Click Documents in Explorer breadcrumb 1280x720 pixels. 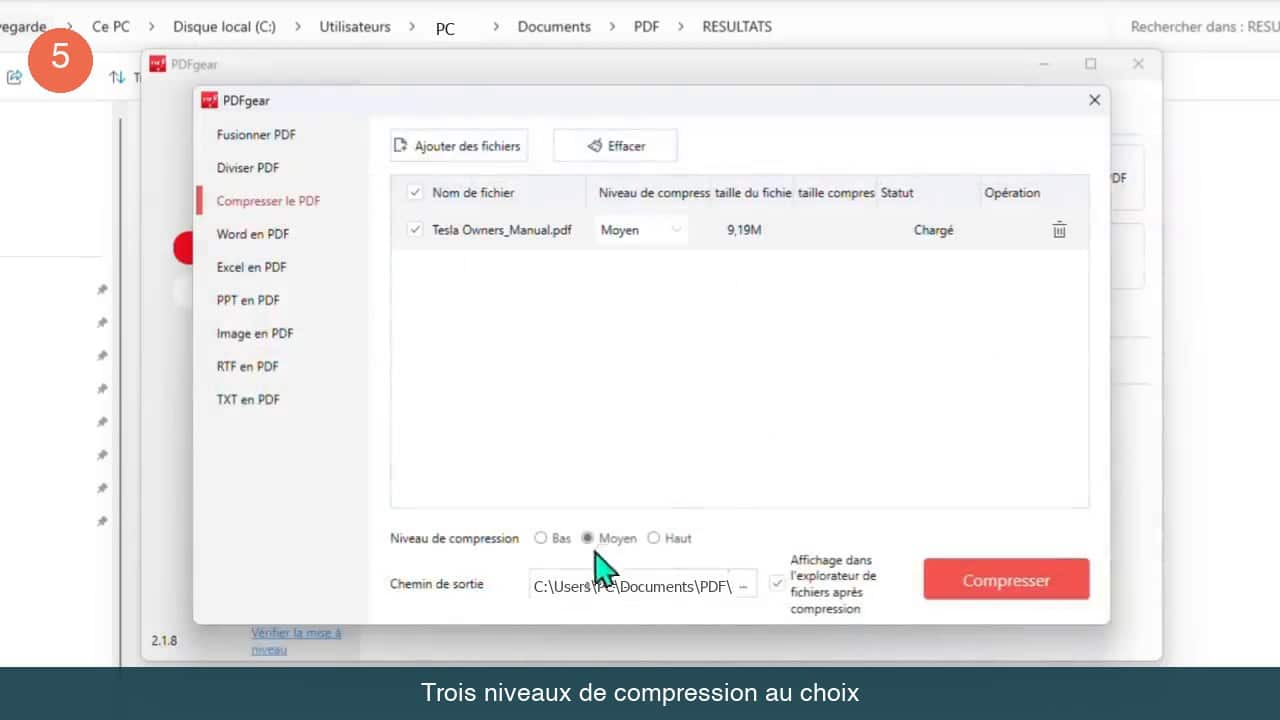(x=554, y=27)
